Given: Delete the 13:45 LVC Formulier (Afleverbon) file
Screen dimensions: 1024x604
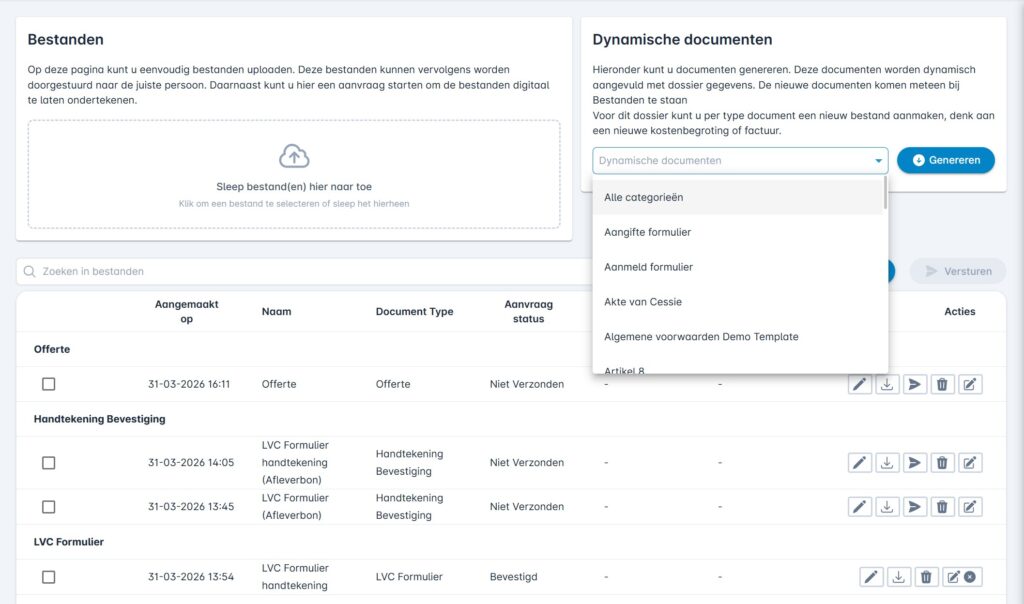Looking at the screenshot, I should (x=942, y=507).
